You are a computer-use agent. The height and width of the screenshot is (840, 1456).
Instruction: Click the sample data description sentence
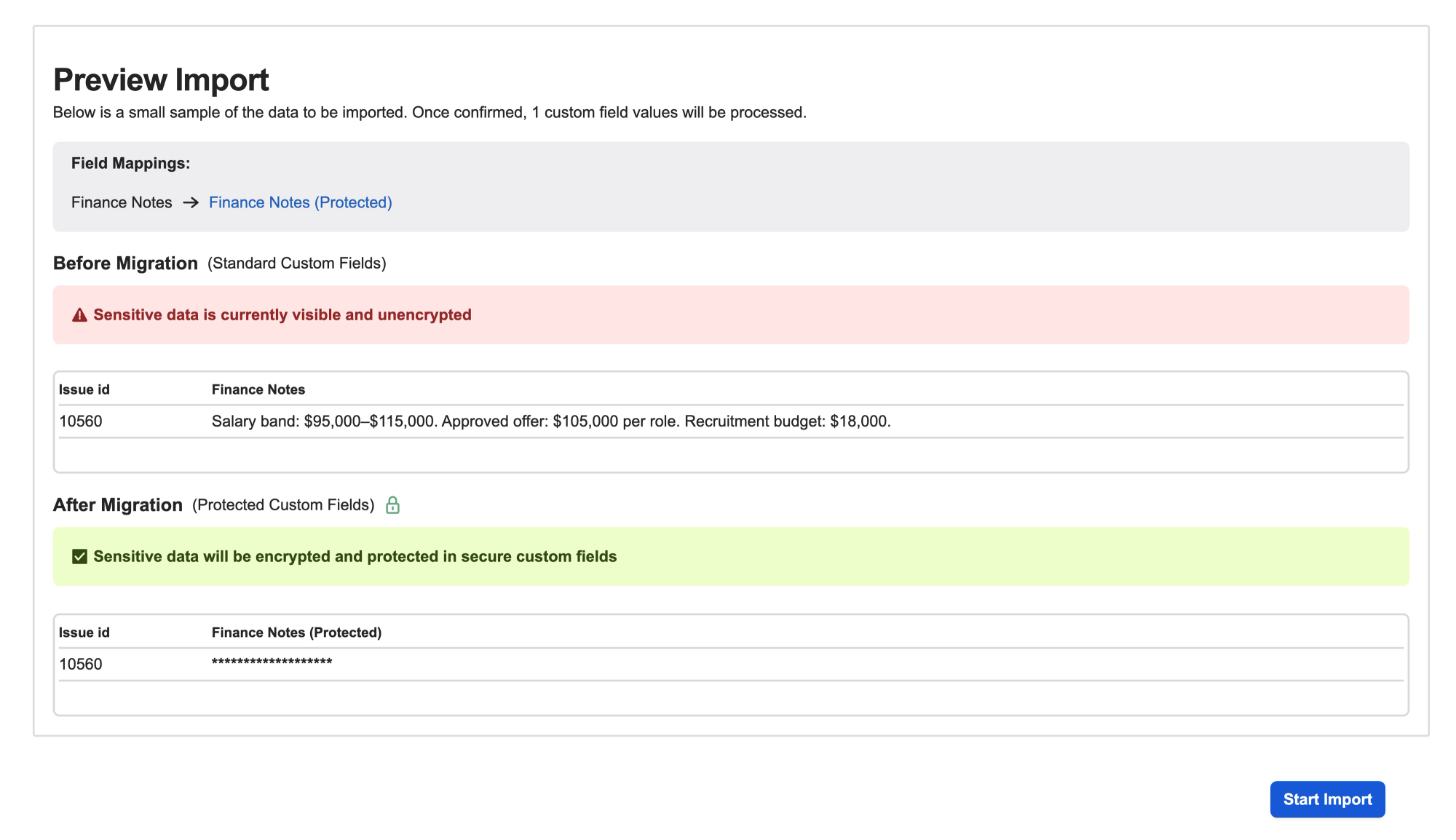[430, 113]
